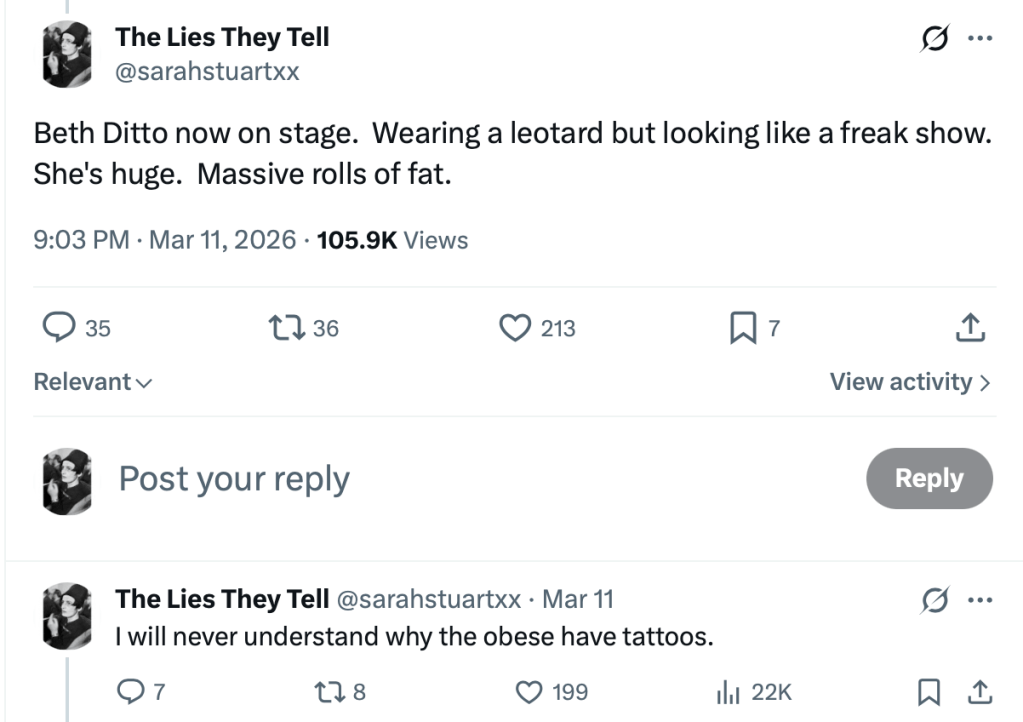This screenshot has width=1023, height=722.
Task: Open the avatar on the main post
Action: click(x=68, y=53)
